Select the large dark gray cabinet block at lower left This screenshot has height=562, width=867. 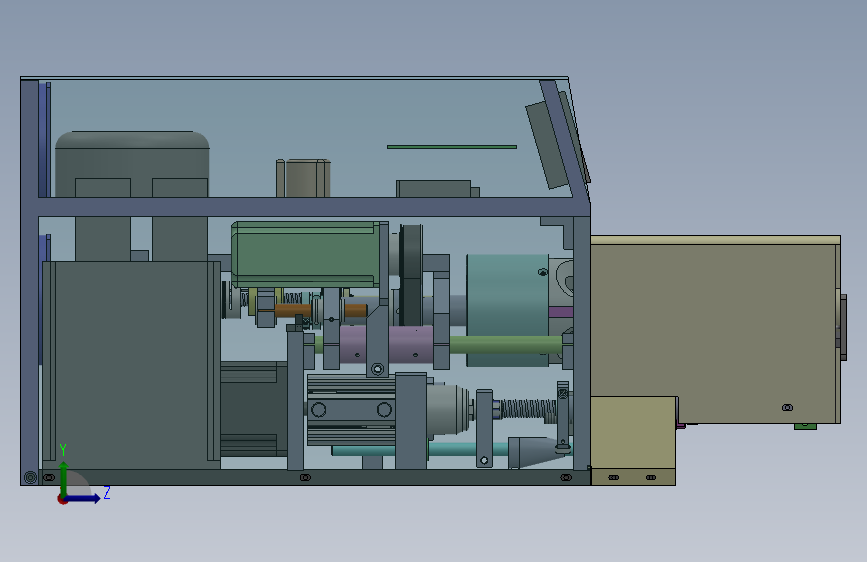(x=132, y=365)
